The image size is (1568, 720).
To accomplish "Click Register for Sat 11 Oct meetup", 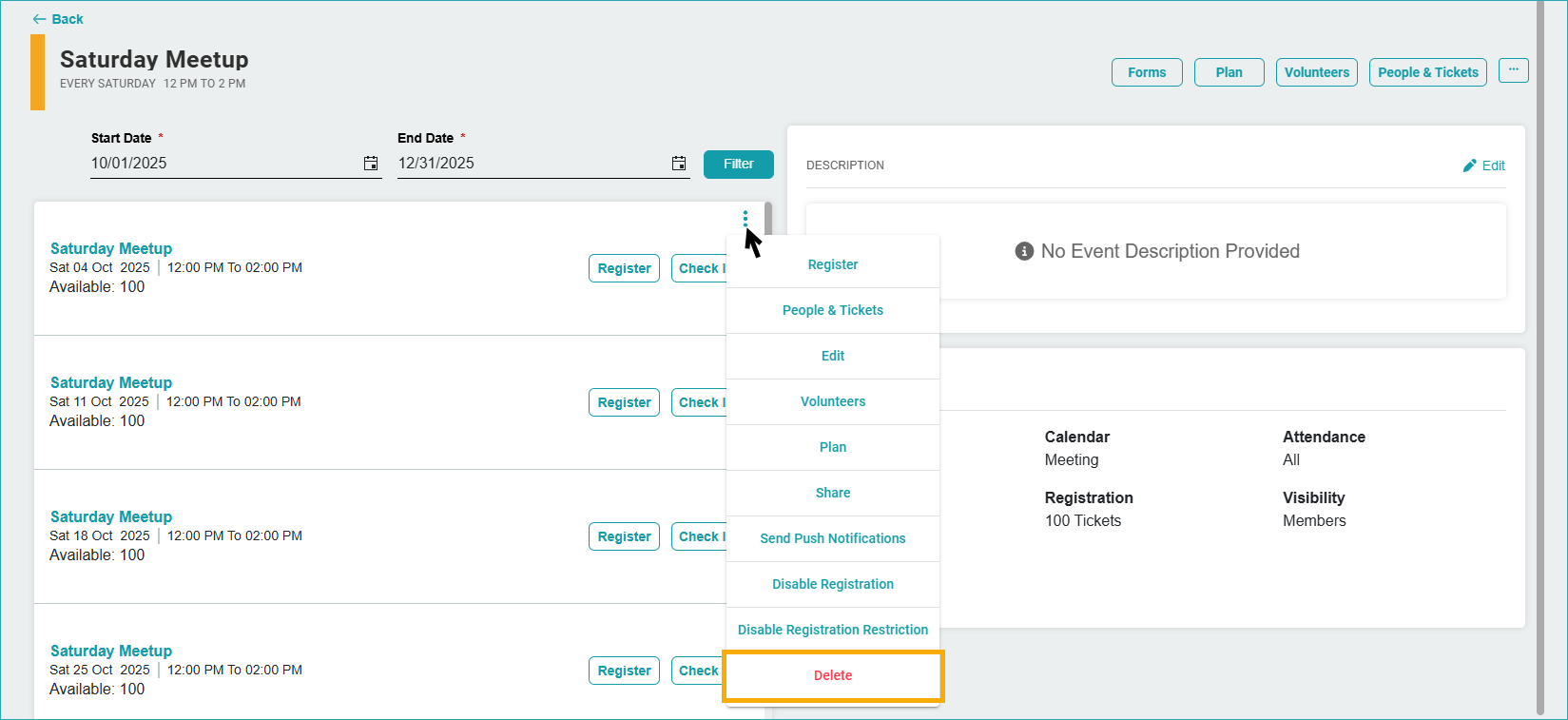I will (624, 402).
